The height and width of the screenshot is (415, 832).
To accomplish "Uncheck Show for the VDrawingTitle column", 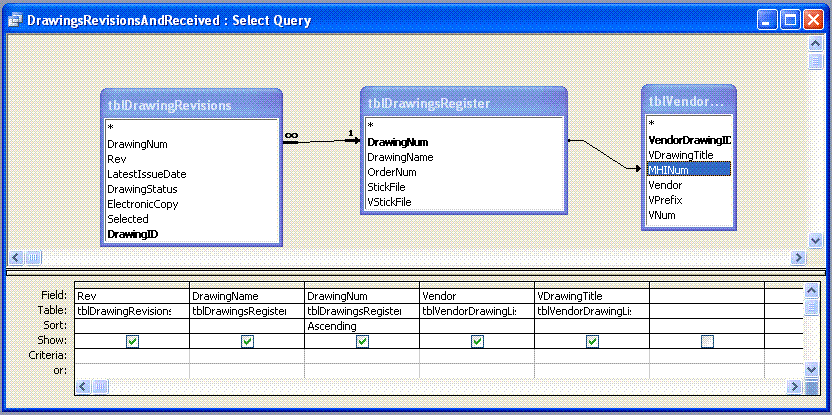I will 592,342.
